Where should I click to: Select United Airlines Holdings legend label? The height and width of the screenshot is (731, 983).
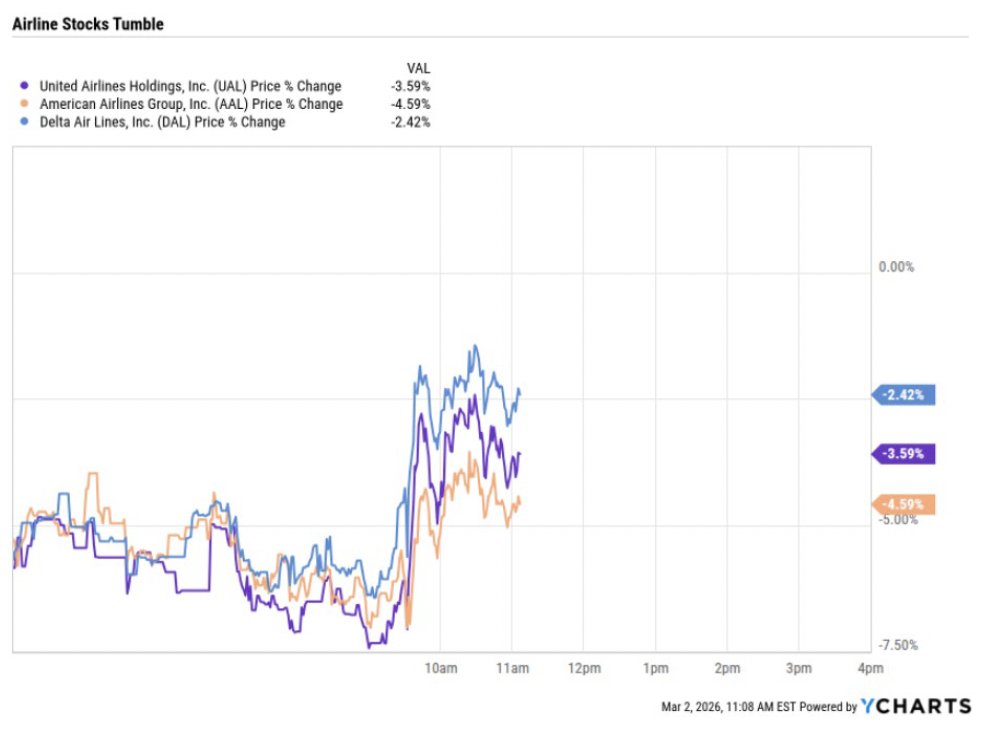190,86
